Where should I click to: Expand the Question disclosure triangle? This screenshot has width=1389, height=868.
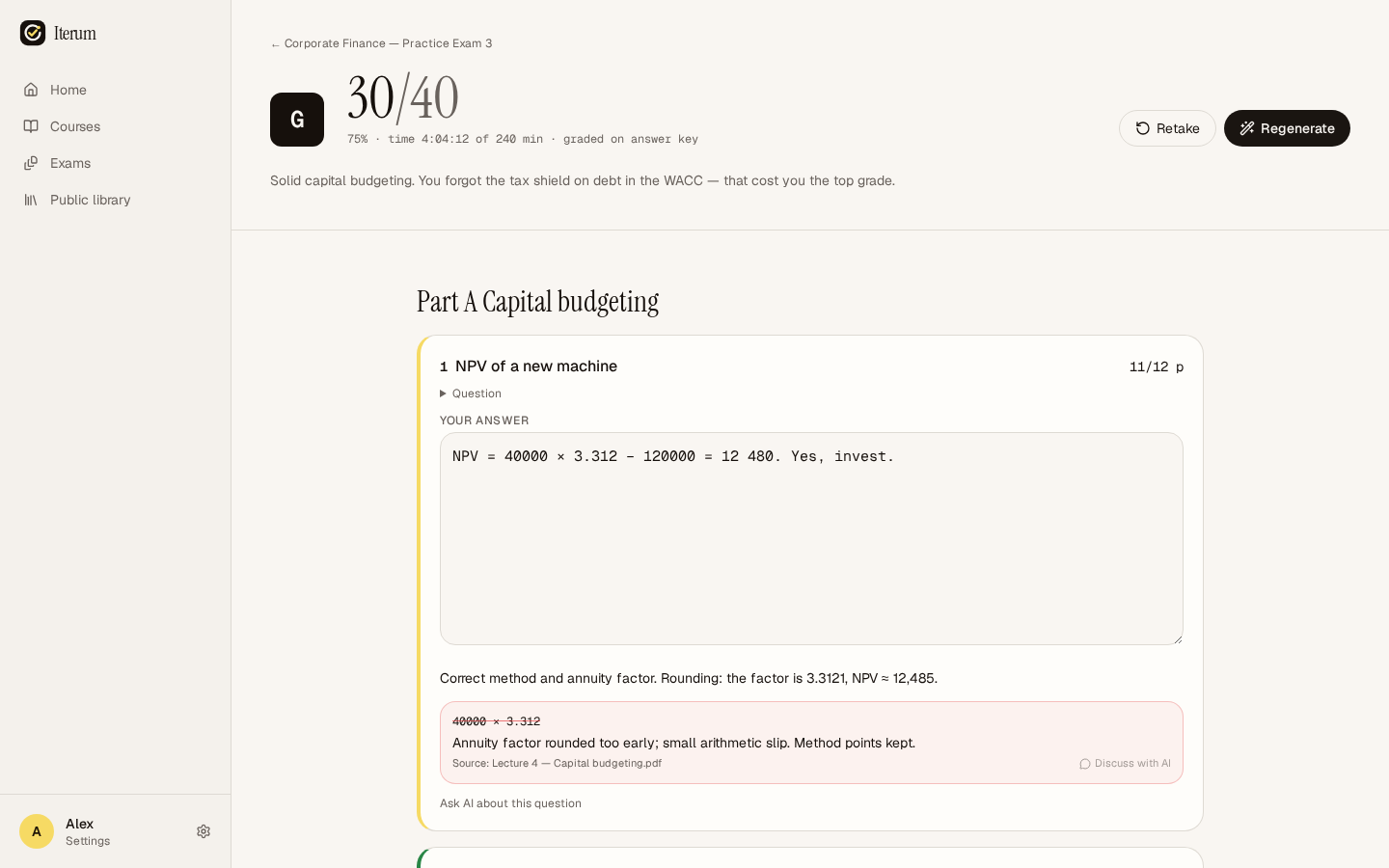444,393
